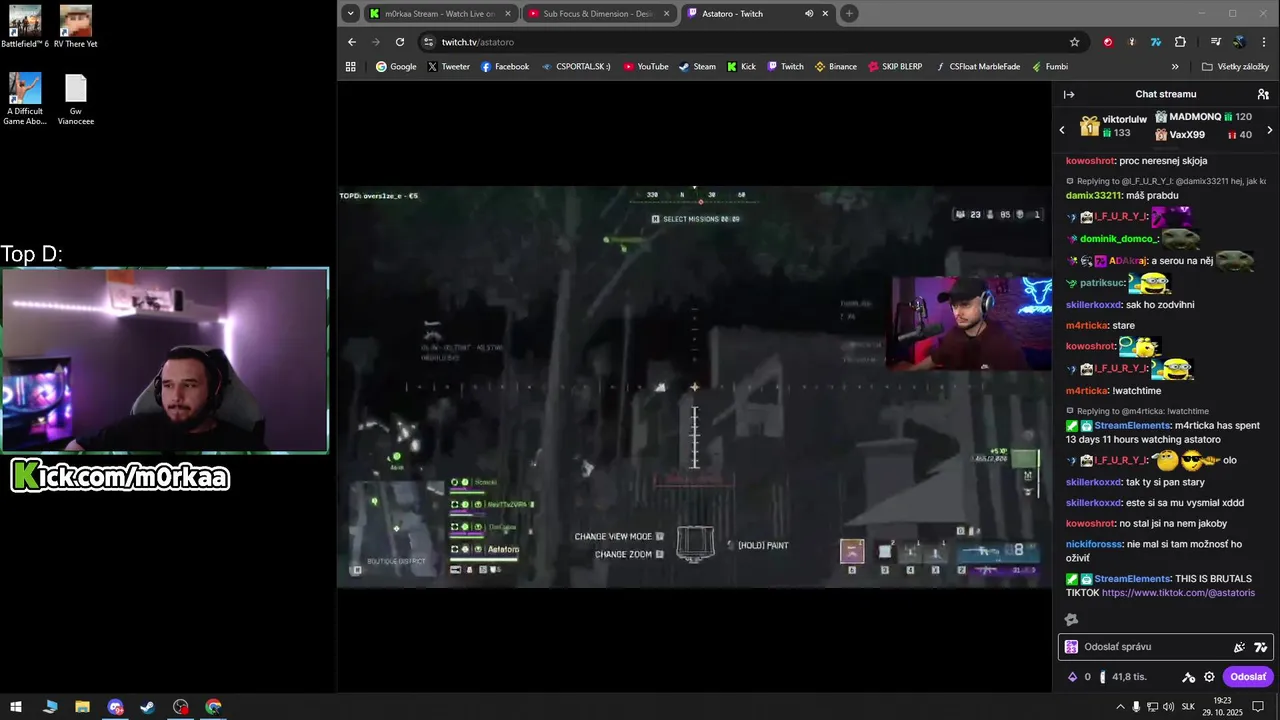1280x720 pixels.
Task: Open the Chrome three-dot menu
Action: point(1264,42)
